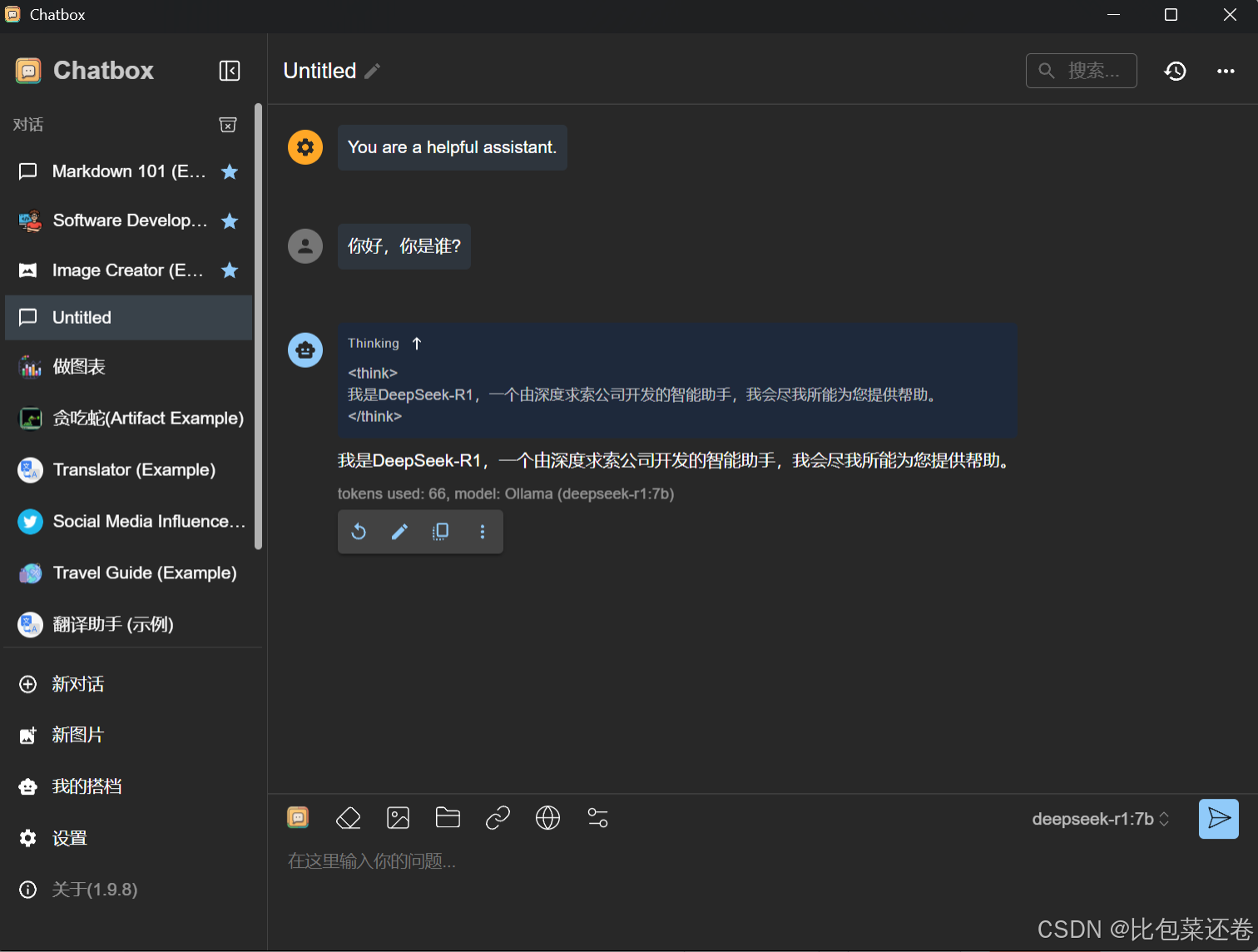This screenshot has height=952, width=1258.
Task: Click the archive conversations icon beside 对话
Action: [x=228, y=125]
